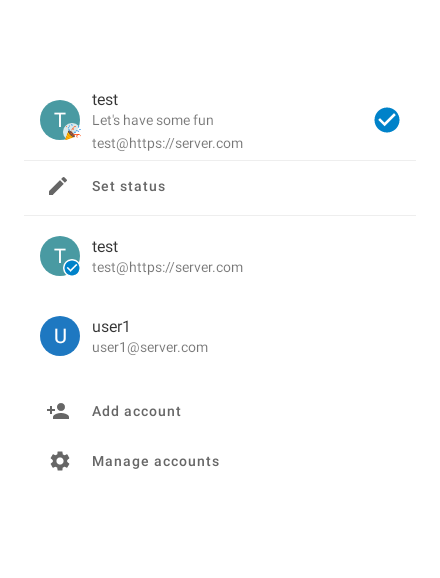Click the top test@https://server.com address
Screen dimensions: 440x578
(x=167, y=143)
